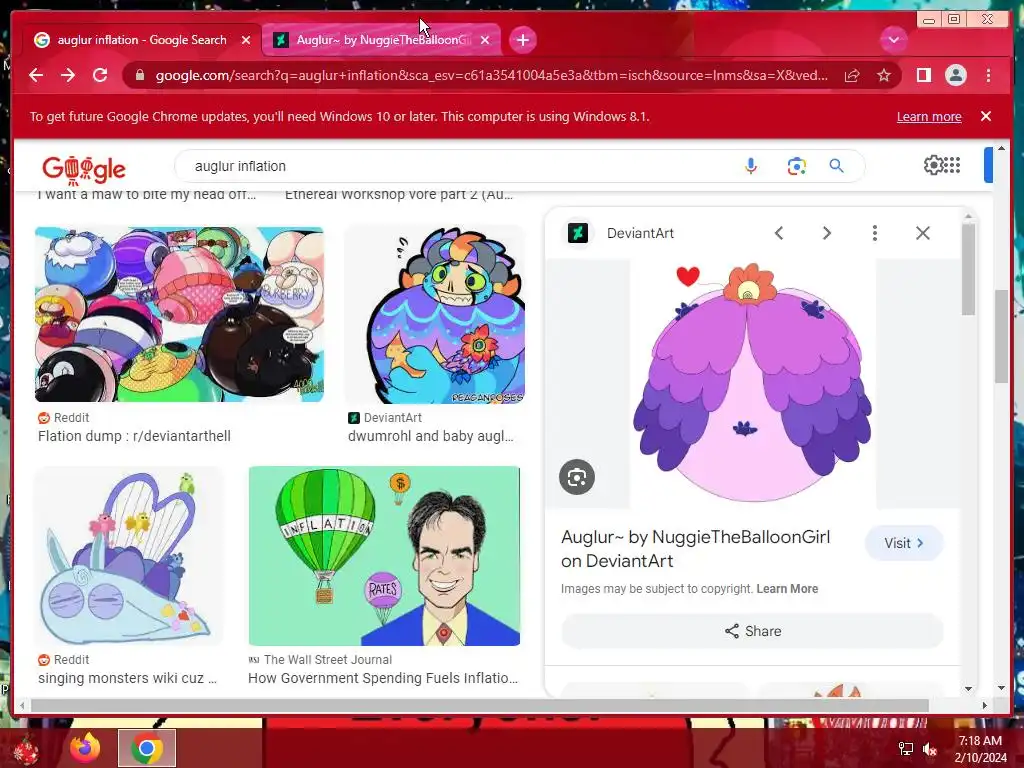Go forward using the browser forward arrow
1024x768 pixels.
68,75
